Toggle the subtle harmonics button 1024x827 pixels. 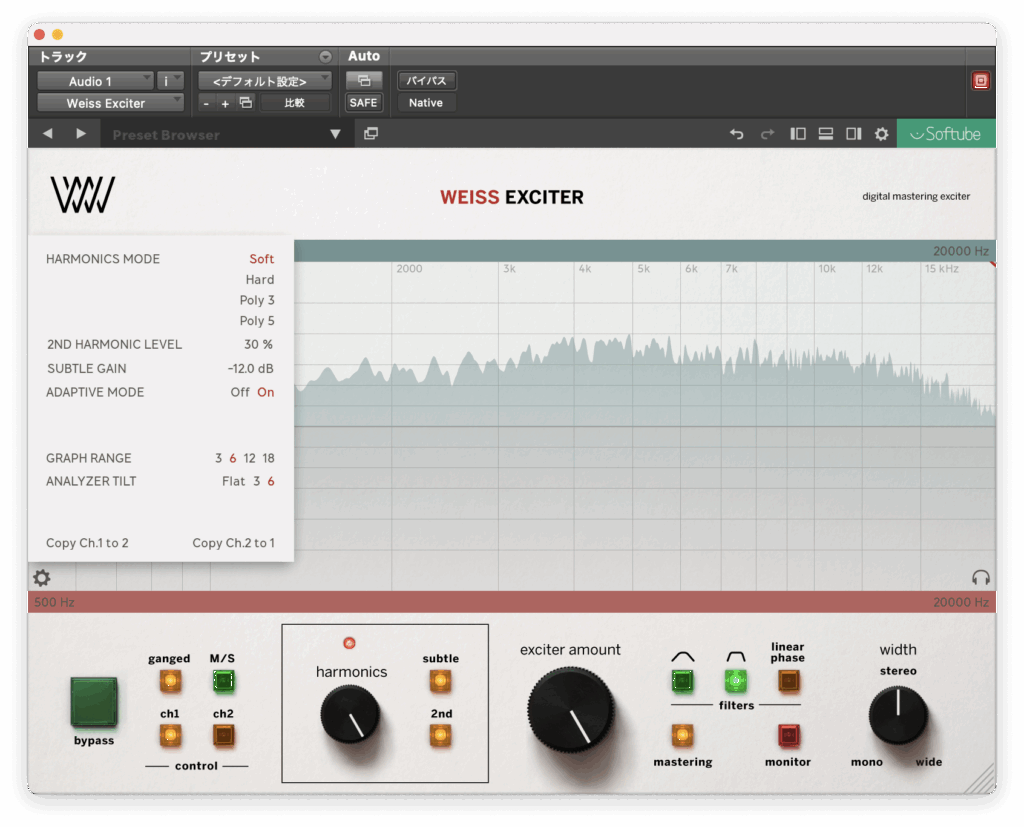click(x=440, y=681)
